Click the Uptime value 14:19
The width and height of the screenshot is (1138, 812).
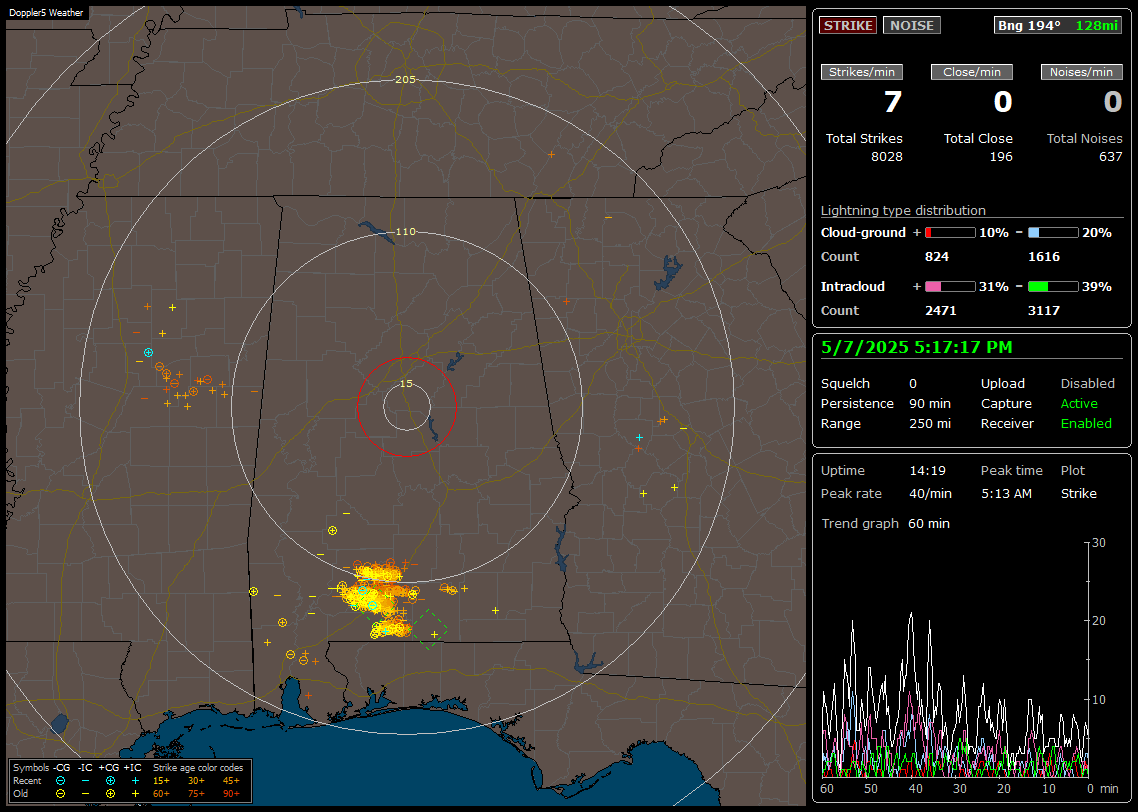click(928, 471)
